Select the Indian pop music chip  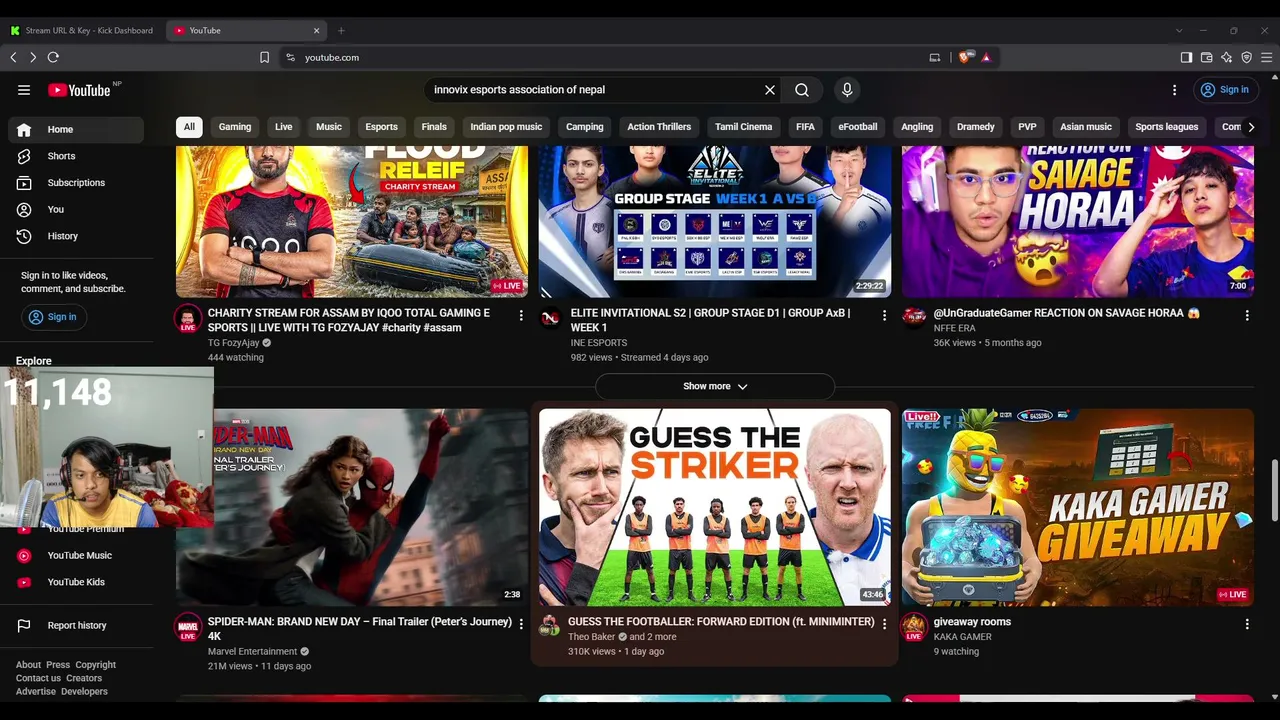coord(506,127)
